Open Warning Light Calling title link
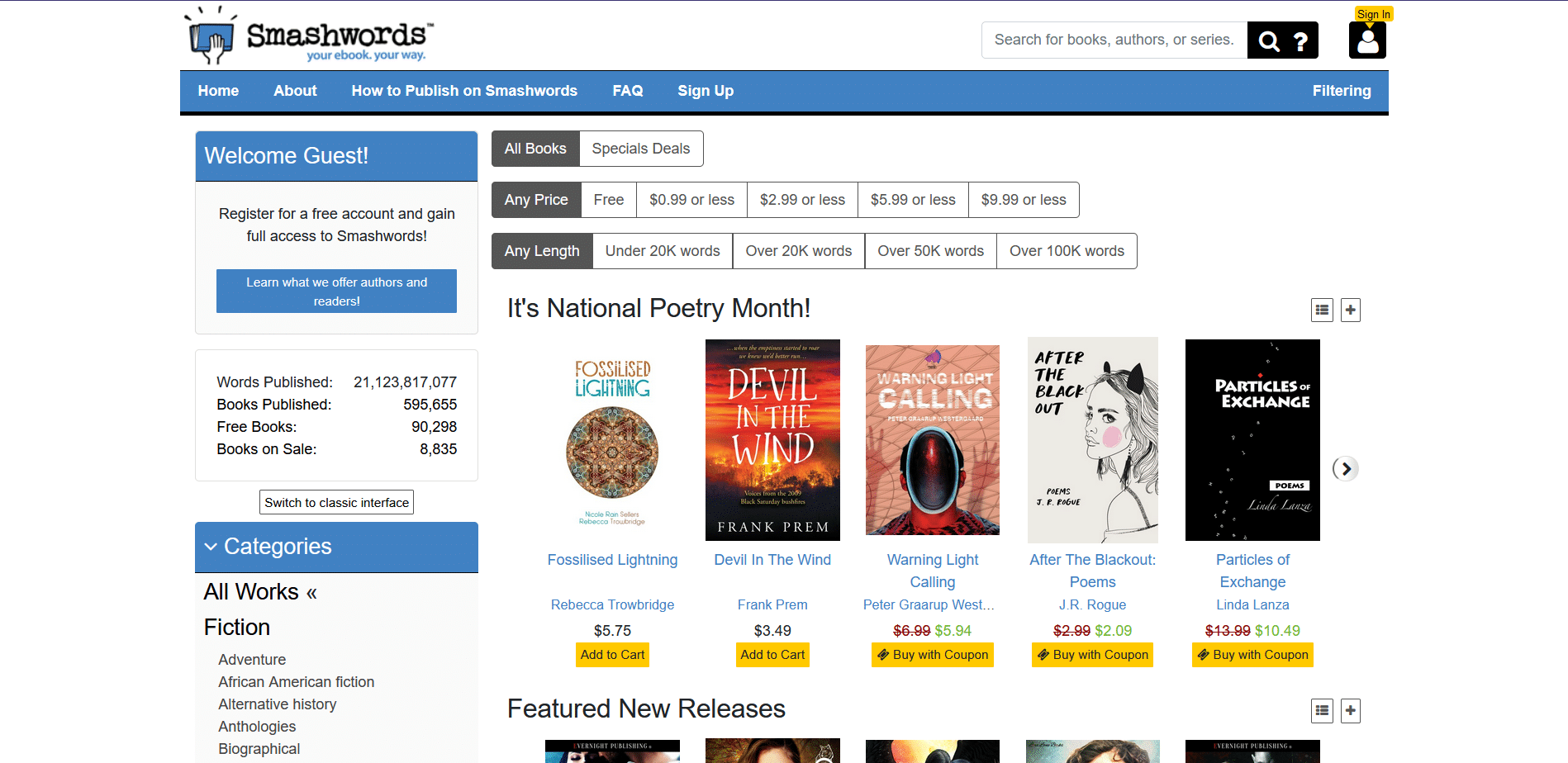Image resolution: width=1568 pixels, height=763 pixels. pos(933,571)
